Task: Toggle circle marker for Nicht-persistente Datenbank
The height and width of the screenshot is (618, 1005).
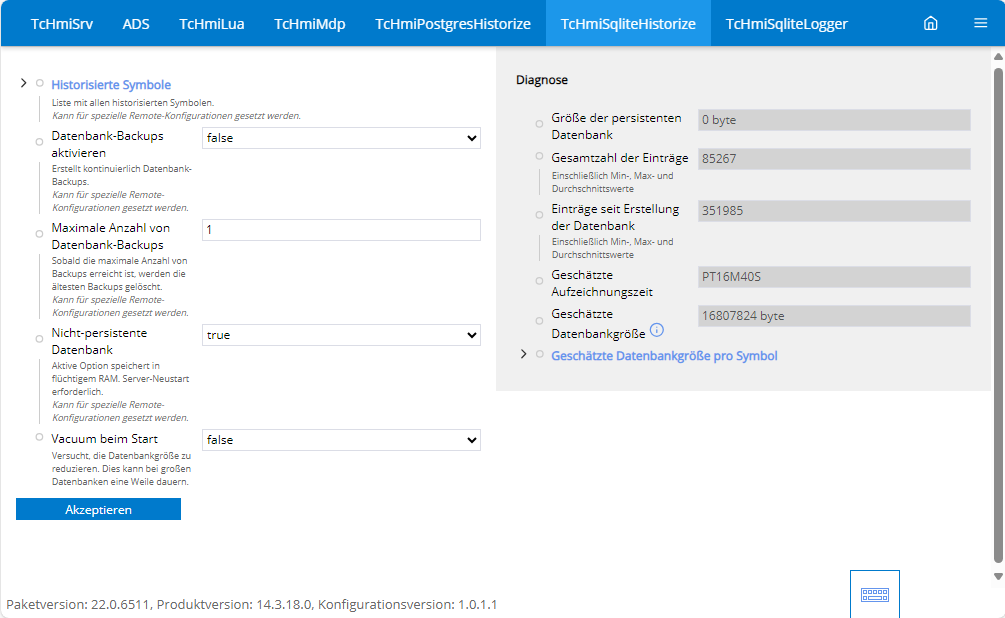Action: point(40,338)
